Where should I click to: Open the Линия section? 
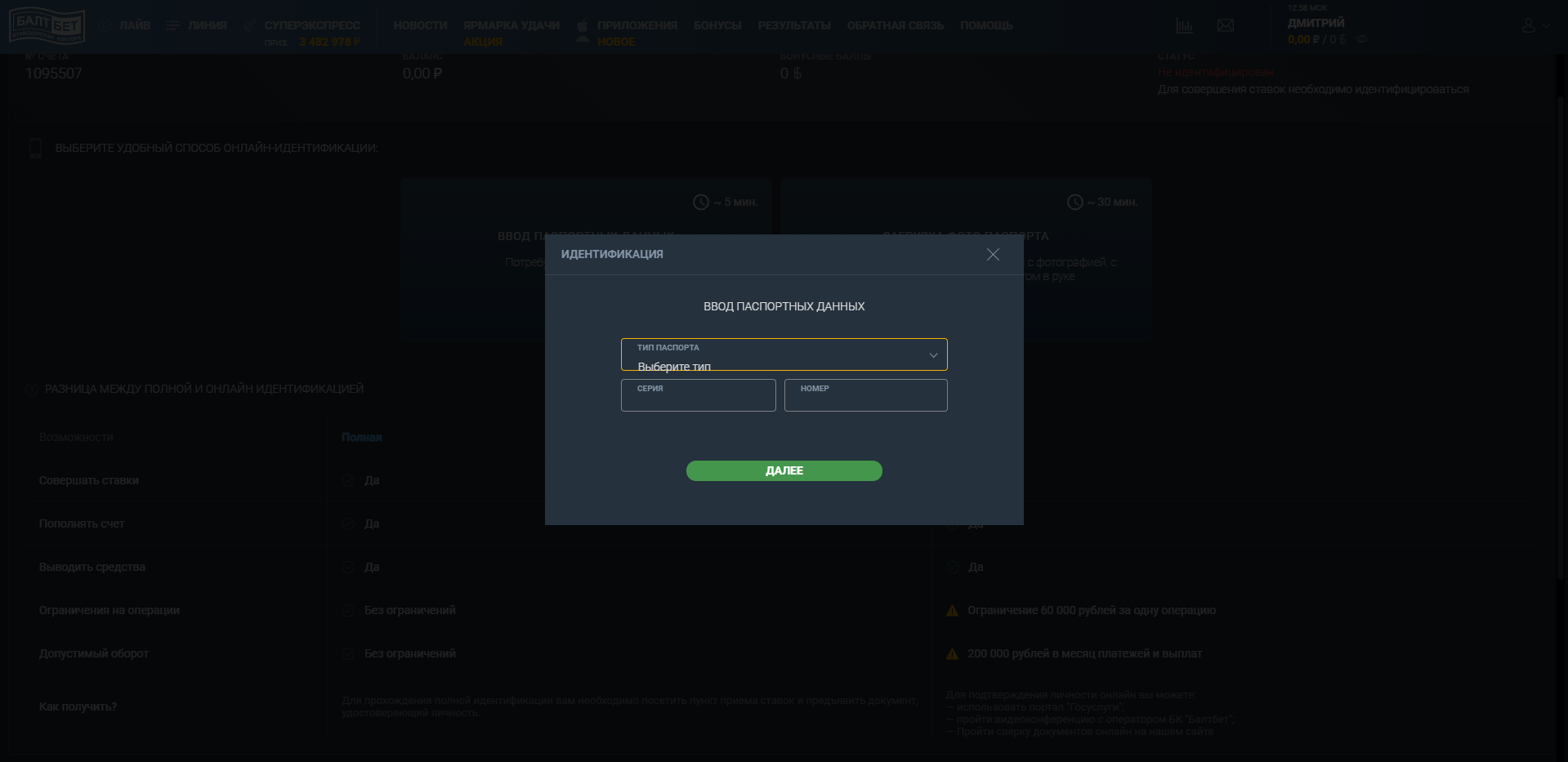208,25
